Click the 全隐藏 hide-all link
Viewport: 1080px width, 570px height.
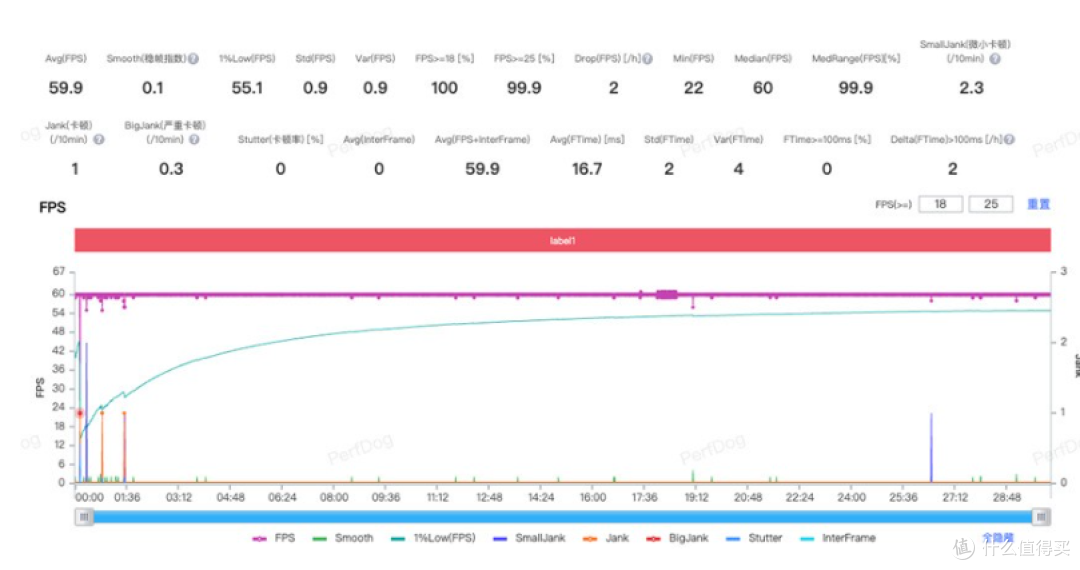coord(998,538)
